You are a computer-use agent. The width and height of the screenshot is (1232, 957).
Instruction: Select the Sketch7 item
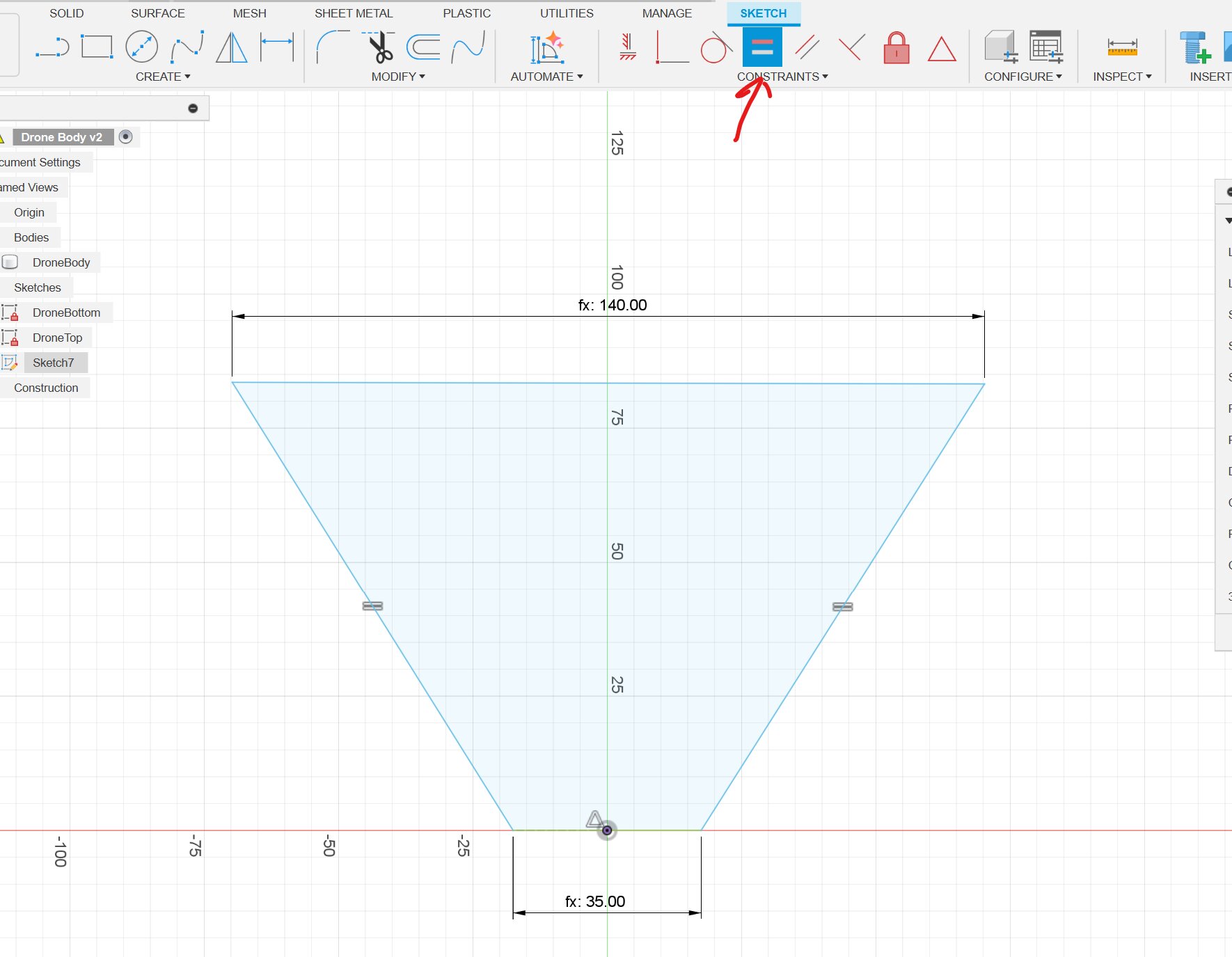pos(53,363)
